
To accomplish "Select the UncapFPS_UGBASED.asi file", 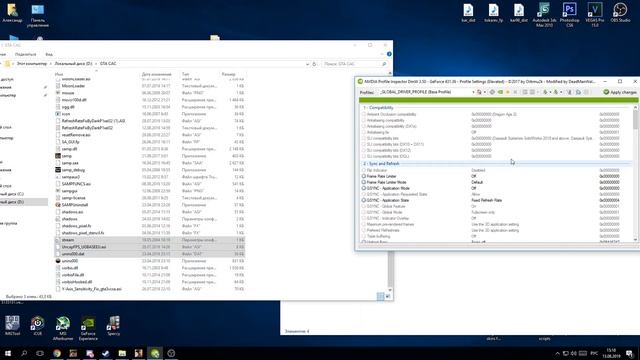I will coord(149,247).
